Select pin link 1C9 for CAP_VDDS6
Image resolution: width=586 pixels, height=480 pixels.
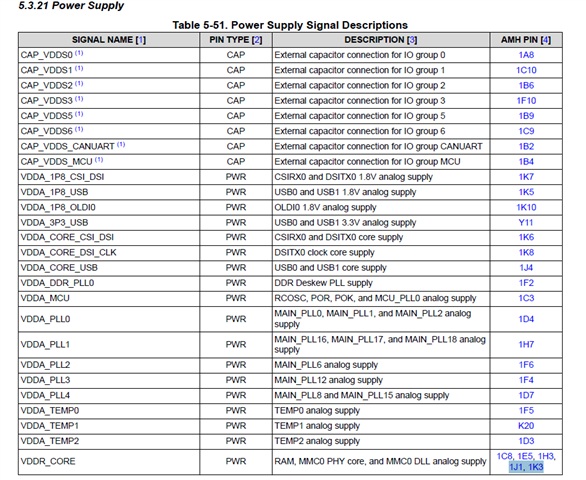coord(526,131)
